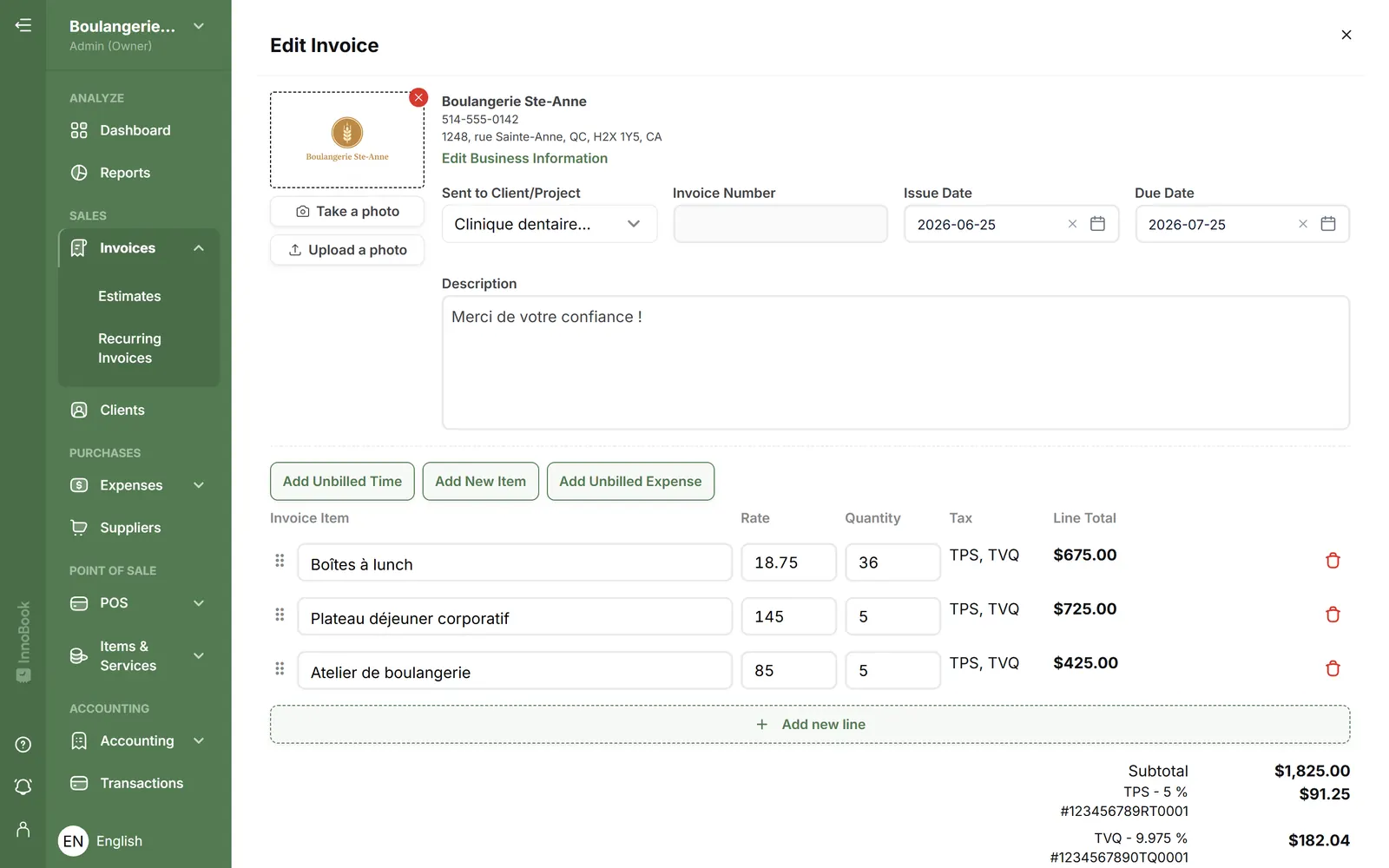Open help via the question mark icon
This screenshot has width=1389, height=868.
tap(23, 745)
